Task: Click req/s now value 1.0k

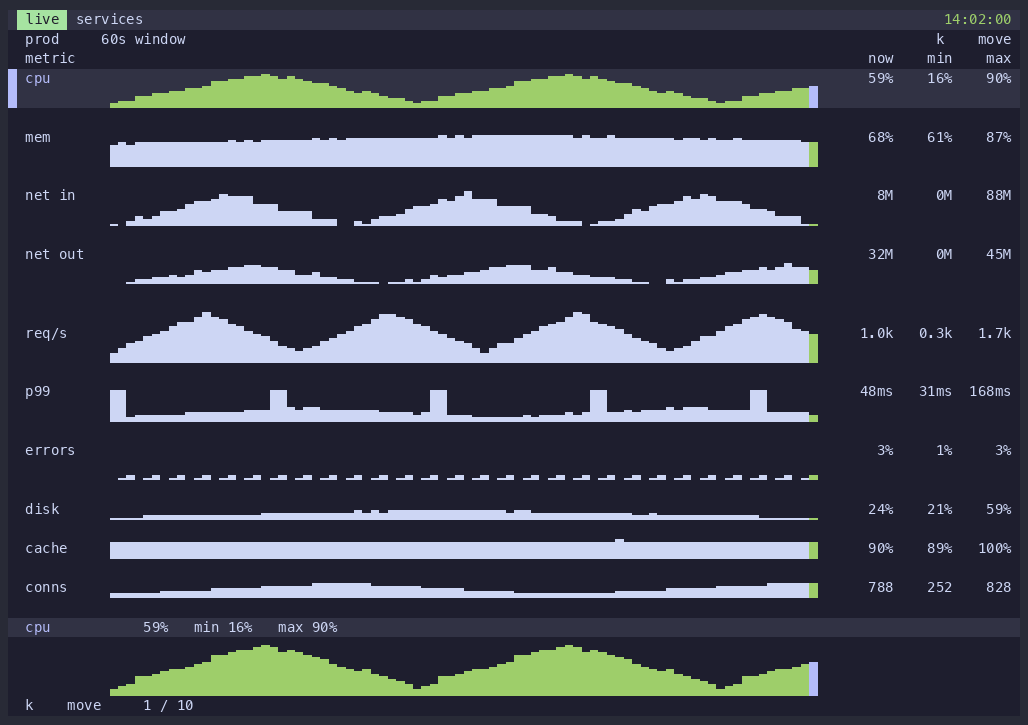Action: pyautogui.click(x=877, y=334)
